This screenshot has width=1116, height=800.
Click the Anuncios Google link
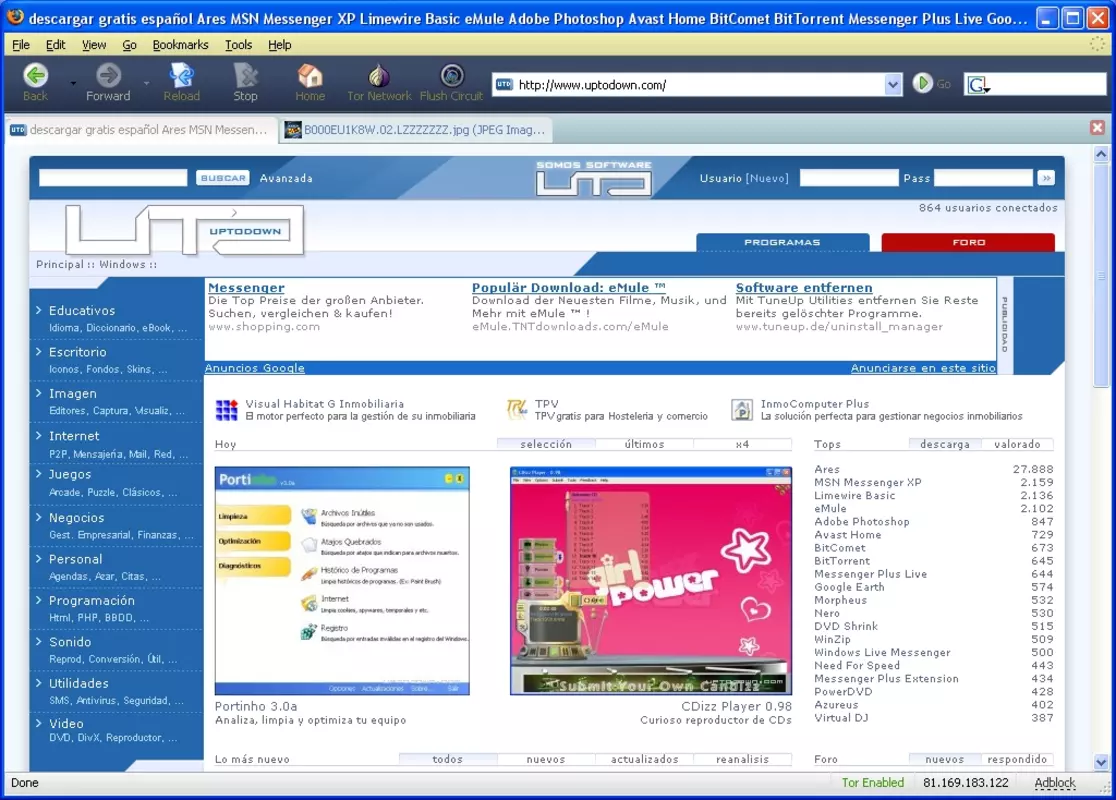point(255,368)
